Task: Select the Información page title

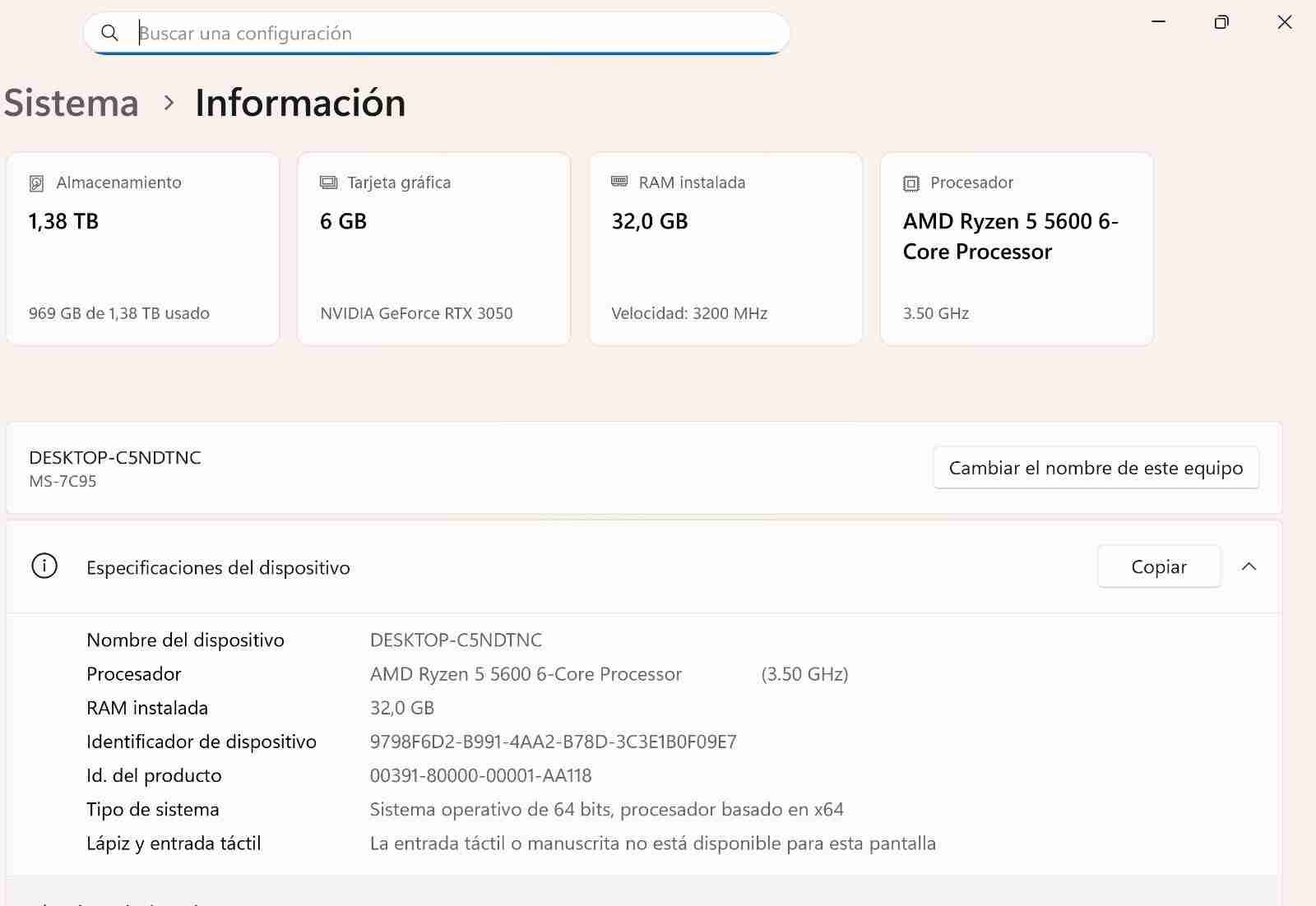Action: click(x=300, y=103)
